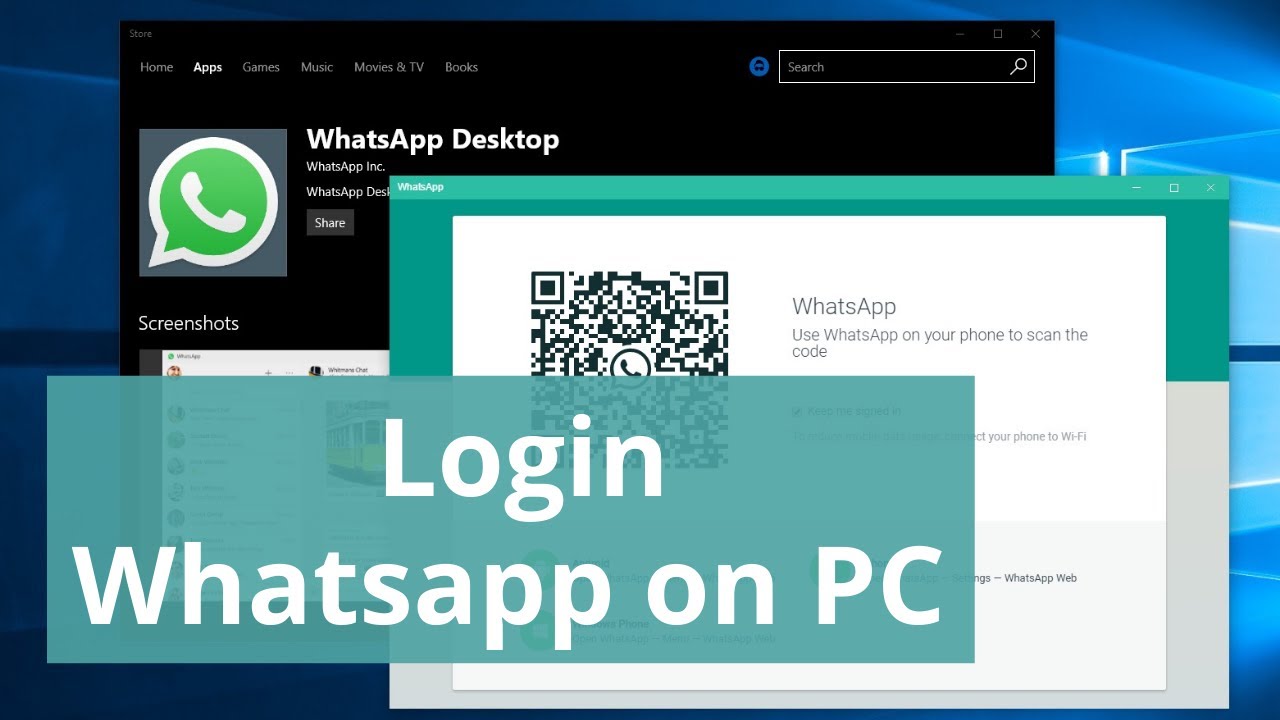Image resolution: width=1280 pixels, height=720 pixels.
Task: Click the magnifier icon in Store search
Action: point(1018,67)
